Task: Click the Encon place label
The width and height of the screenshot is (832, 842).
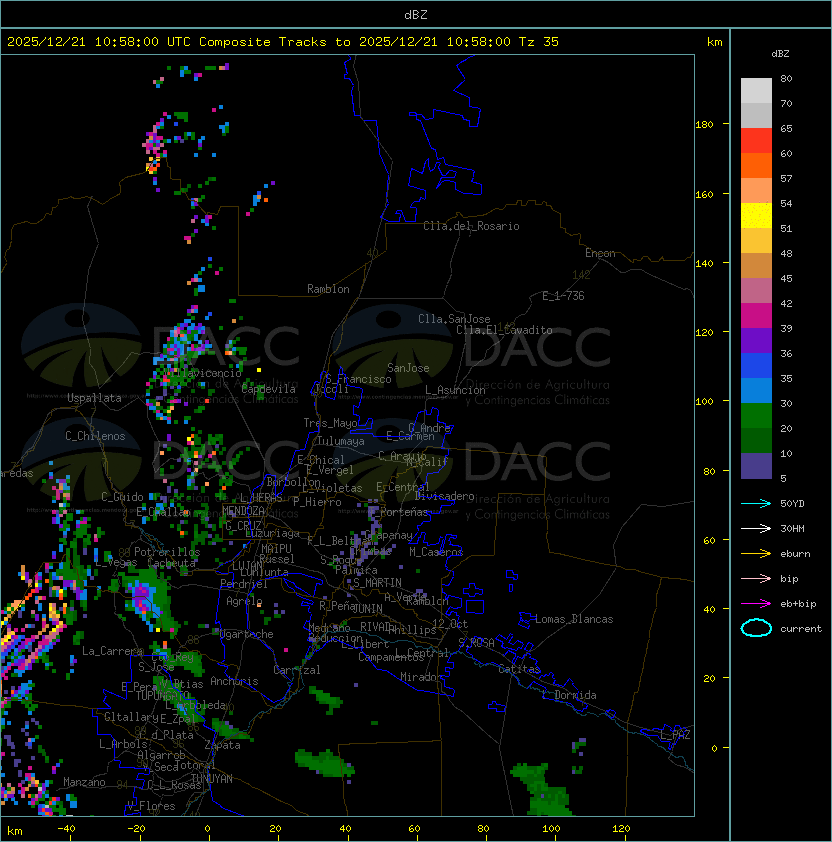Action: tap(600, 253)
